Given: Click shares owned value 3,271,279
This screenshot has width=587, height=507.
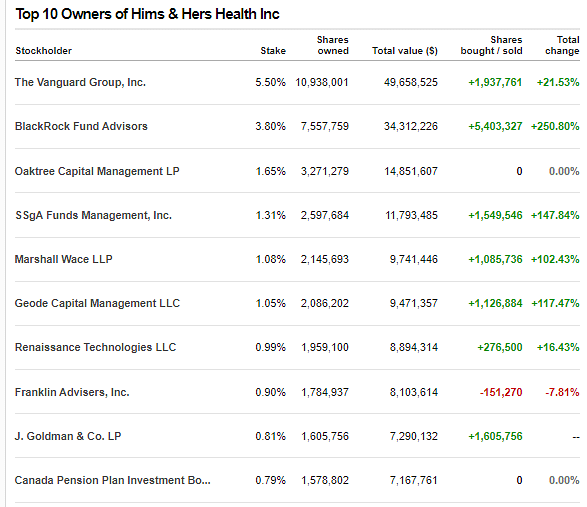Looking at the screenshot, I should click(x=325, y=171).
